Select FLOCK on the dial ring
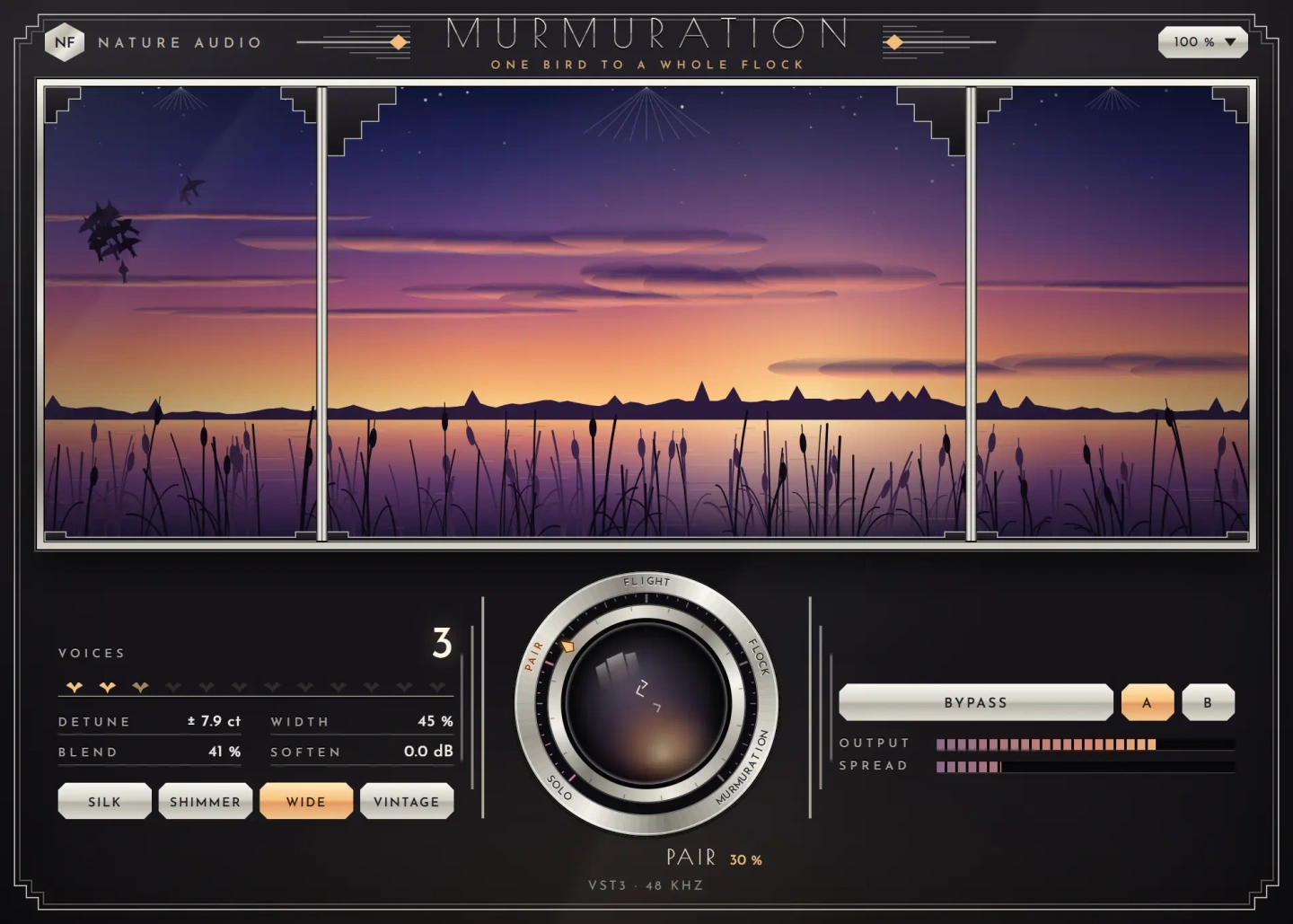This screenshot has height=924, width=1293. tap(760, 656)
